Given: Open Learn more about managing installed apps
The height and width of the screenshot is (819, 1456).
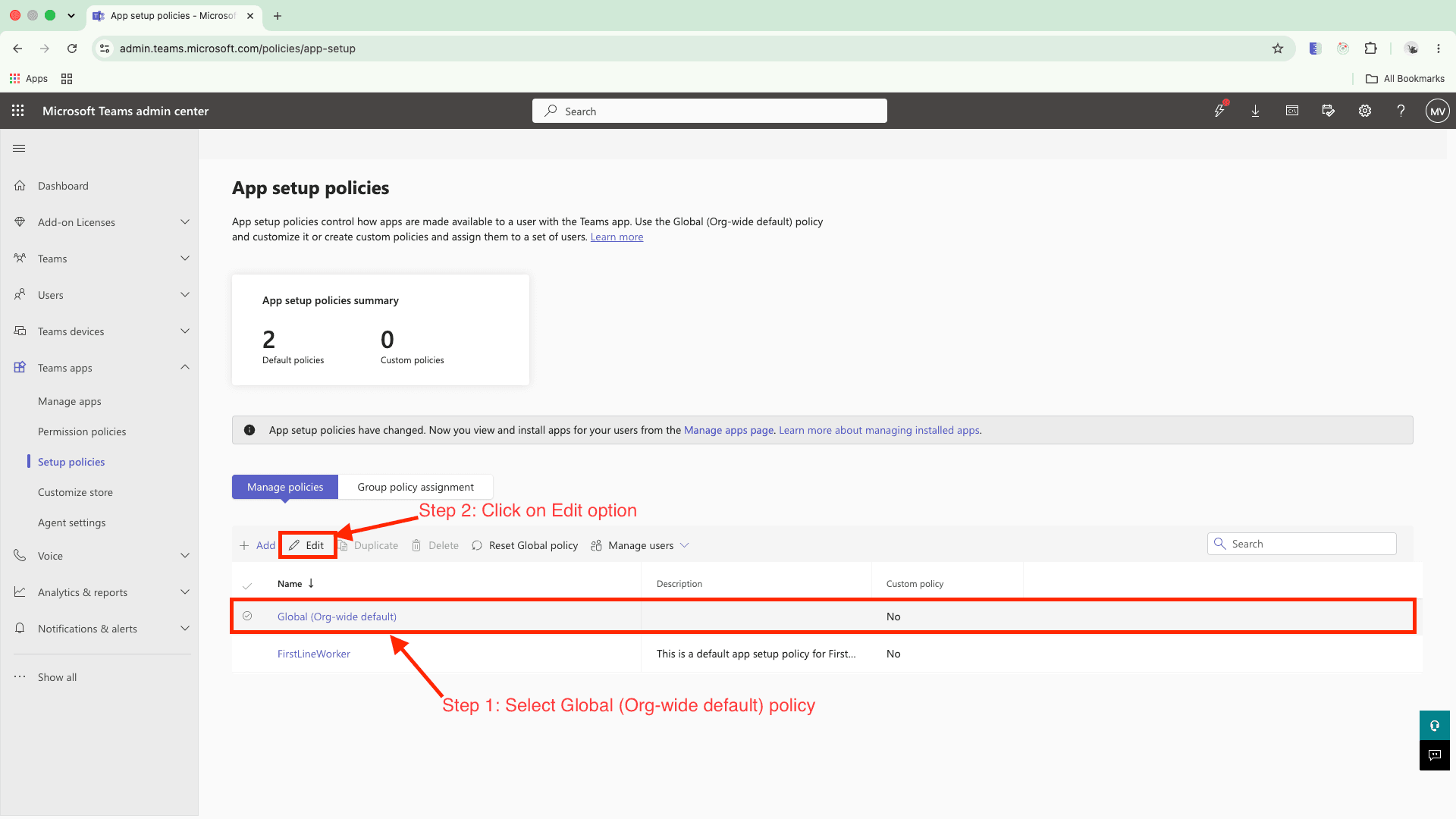Looking at the screenshot, I should [879, 430].
